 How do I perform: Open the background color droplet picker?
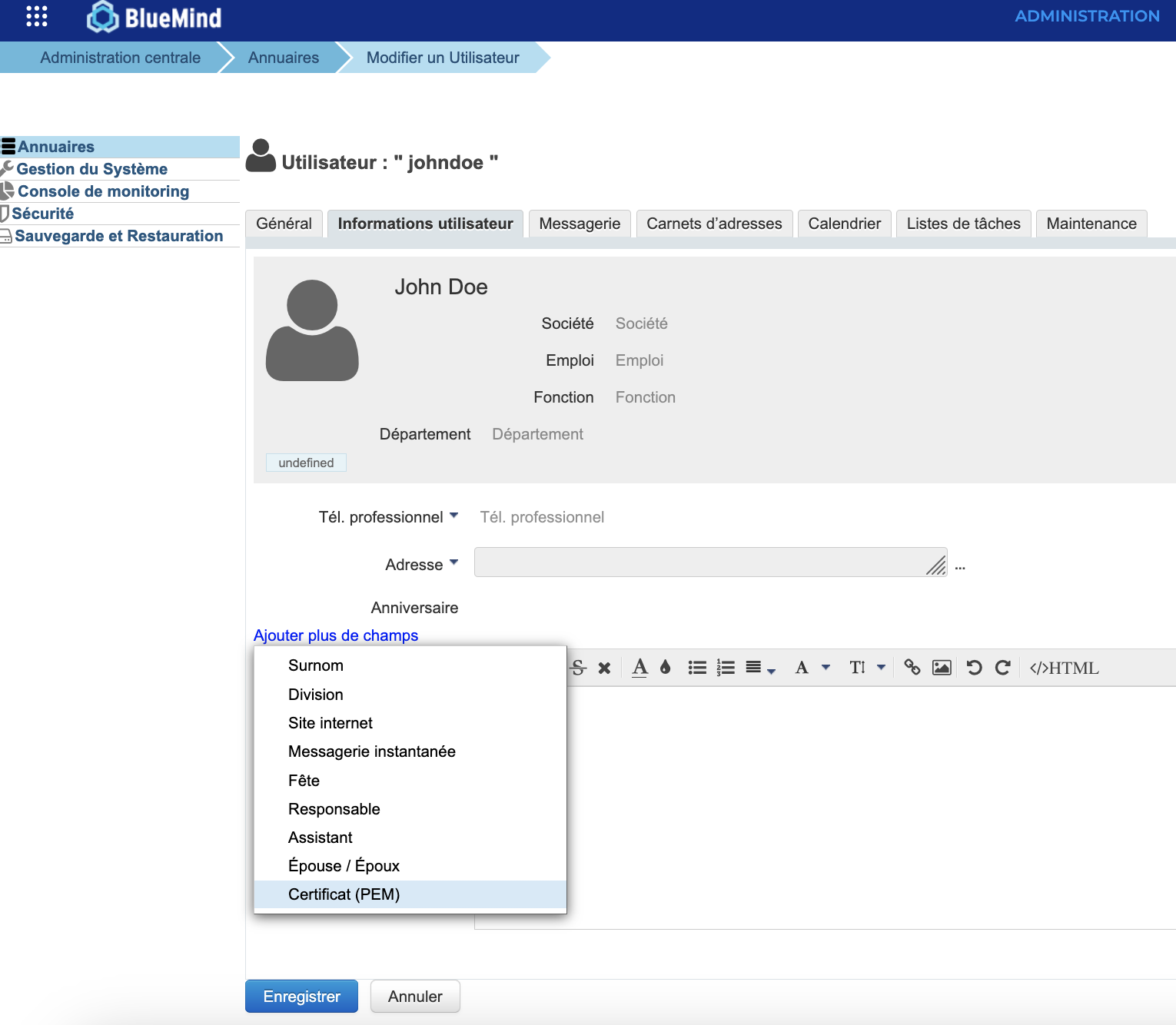[666, 668]
